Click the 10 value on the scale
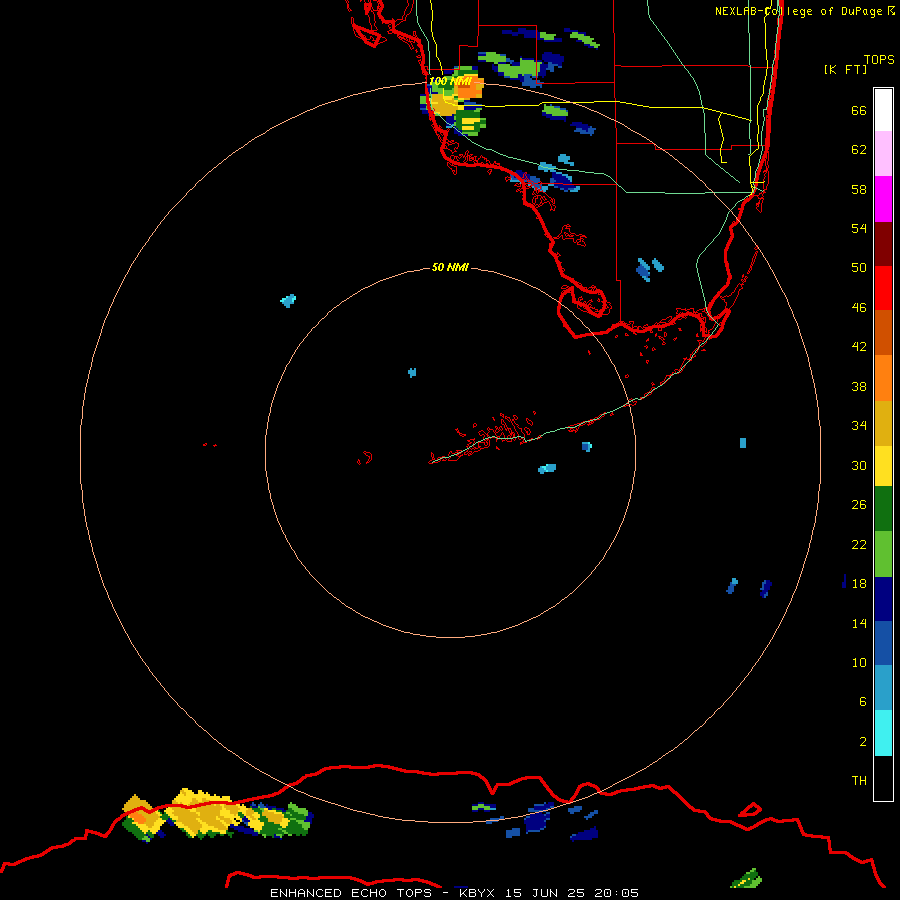The height and width of the screenshot is (900, 900). pyautogui.click(x=859, y=662)
